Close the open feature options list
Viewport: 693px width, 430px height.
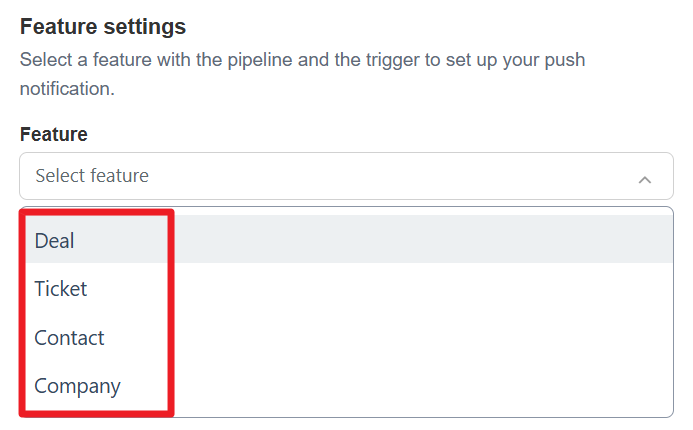coord(645,179)
